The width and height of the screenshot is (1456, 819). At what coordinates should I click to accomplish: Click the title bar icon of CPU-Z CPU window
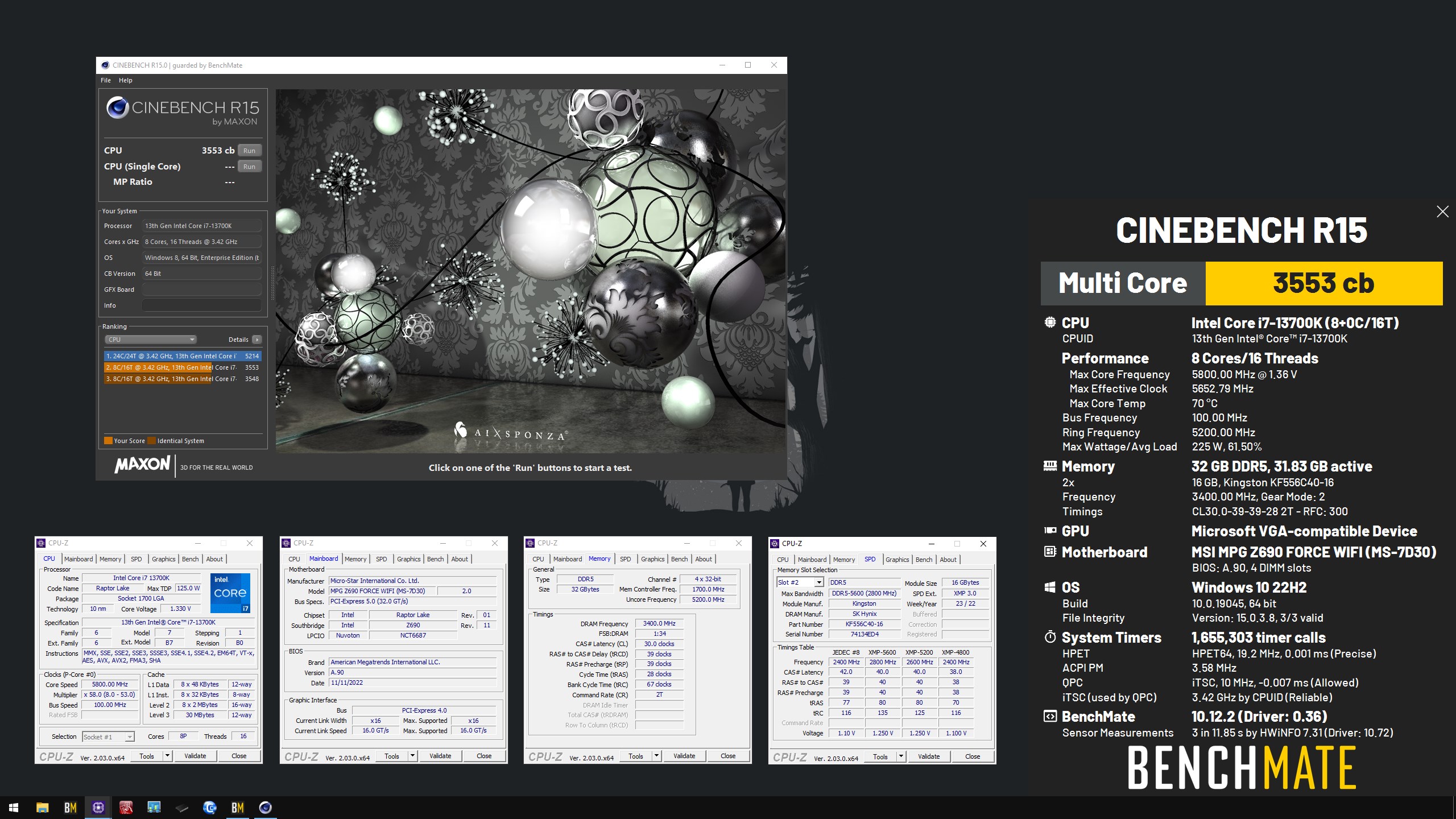[42, 543]
